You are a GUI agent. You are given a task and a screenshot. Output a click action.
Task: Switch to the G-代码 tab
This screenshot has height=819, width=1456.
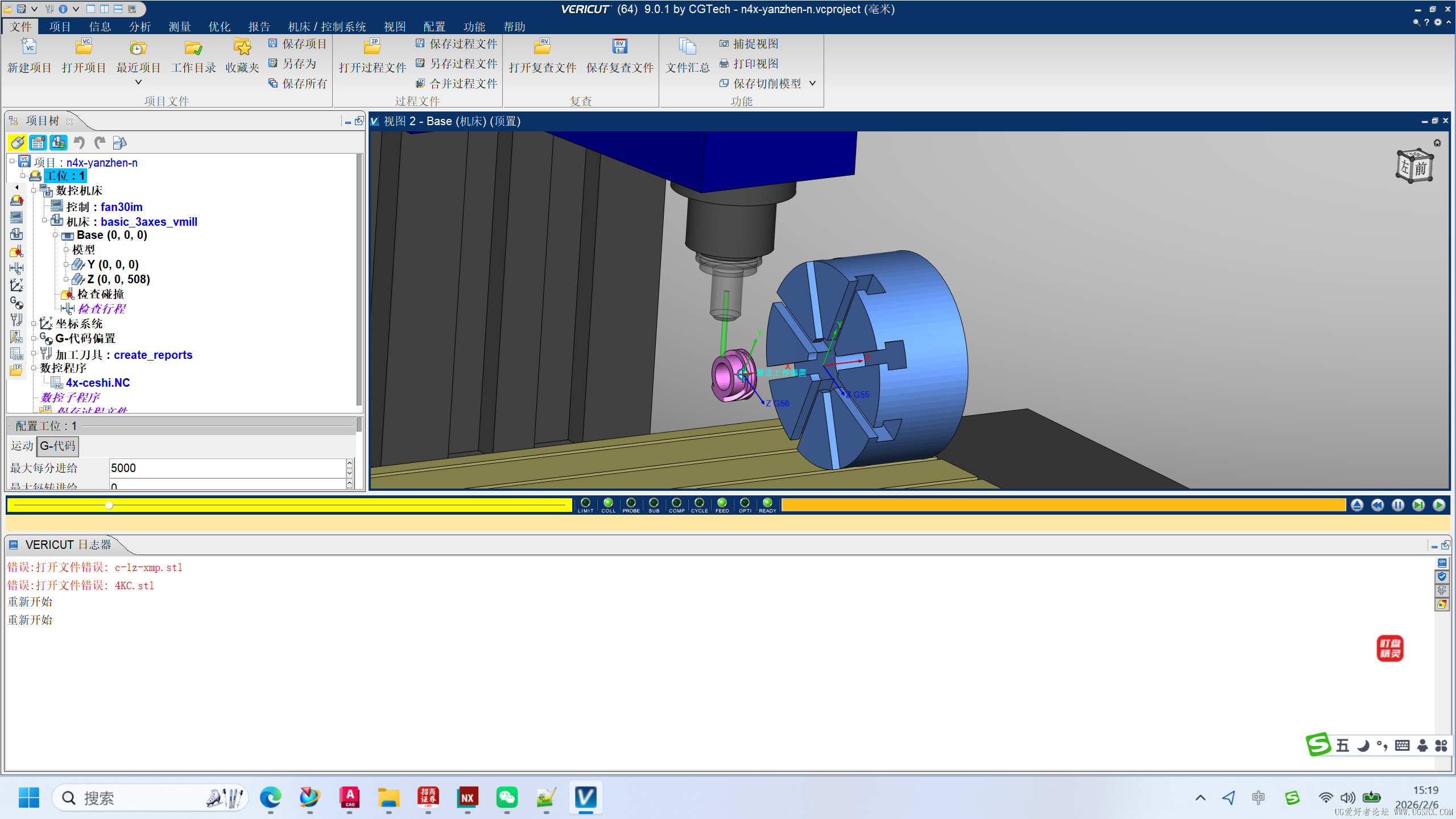click(x=57, y=446)
